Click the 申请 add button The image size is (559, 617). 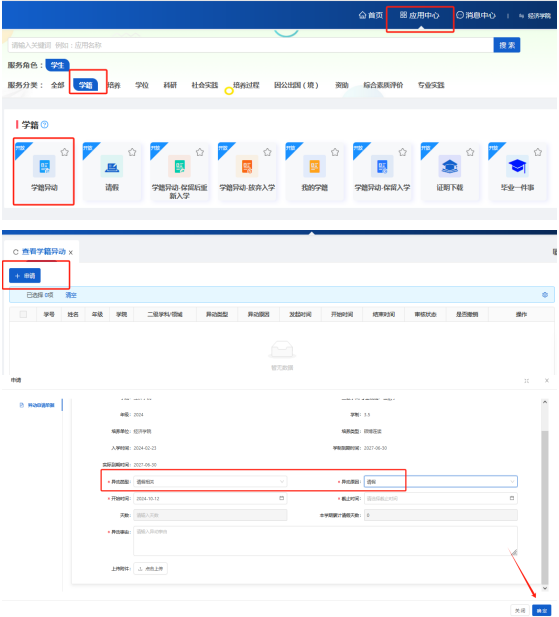click(25, 276)
